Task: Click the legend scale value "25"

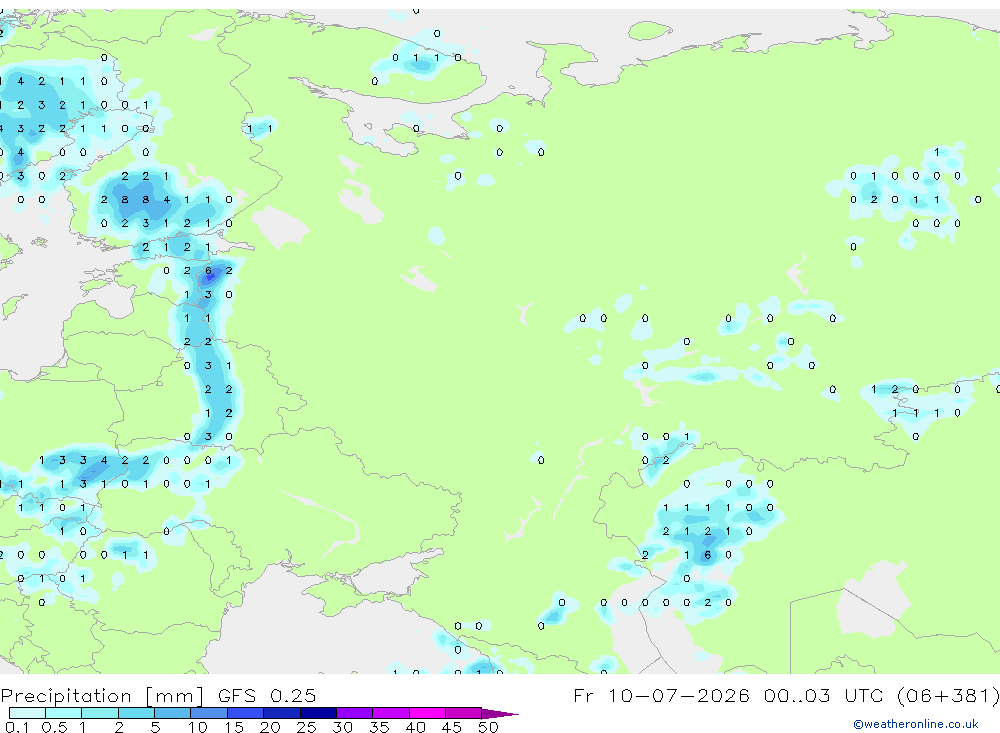Action: 306,727
